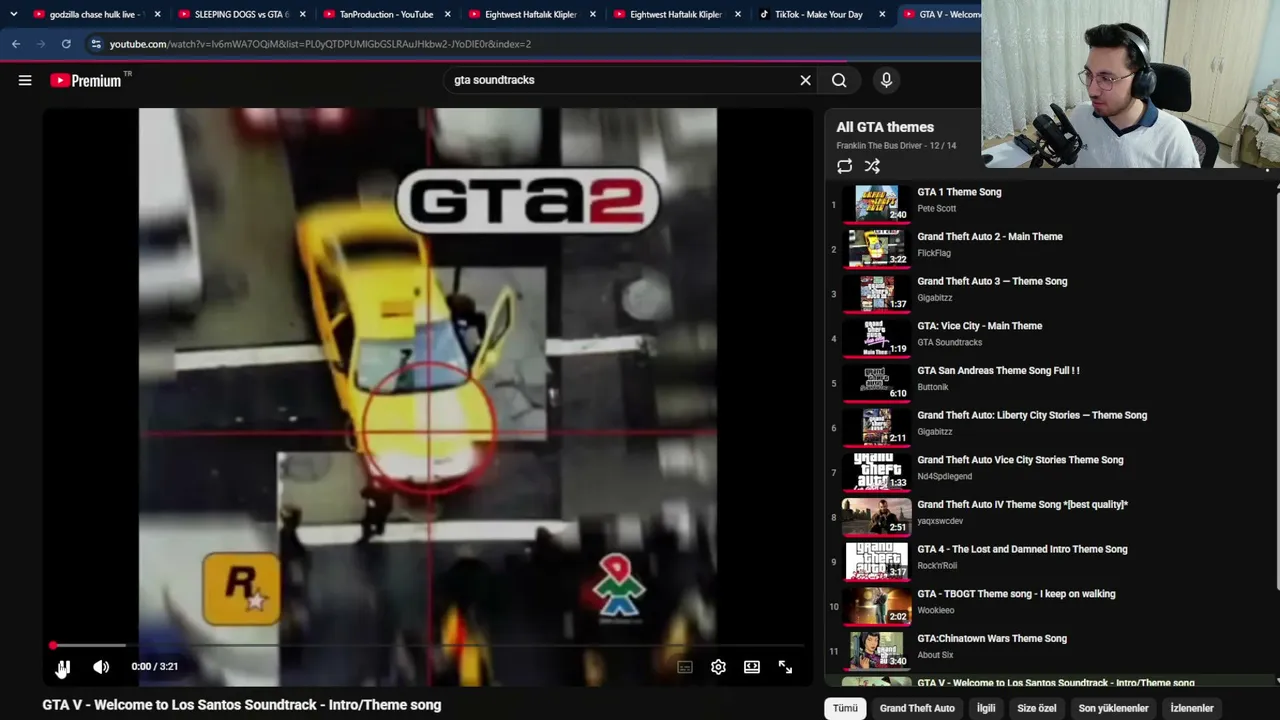
Task: Play 'The Lost and Damned Intro' thumbnail
Action: coord(877,561)
